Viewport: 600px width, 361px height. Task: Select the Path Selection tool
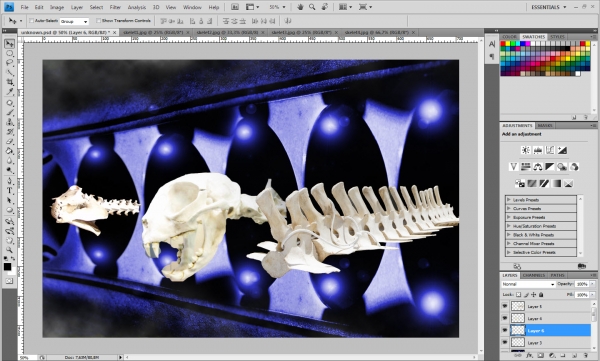coord(10,201)
